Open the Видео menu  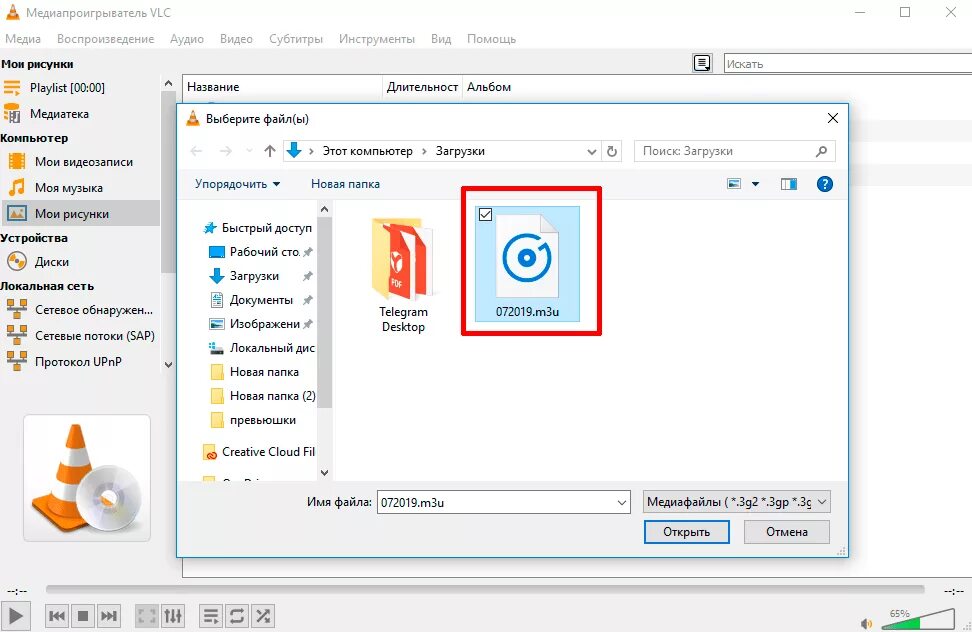[x=236, y=38]
